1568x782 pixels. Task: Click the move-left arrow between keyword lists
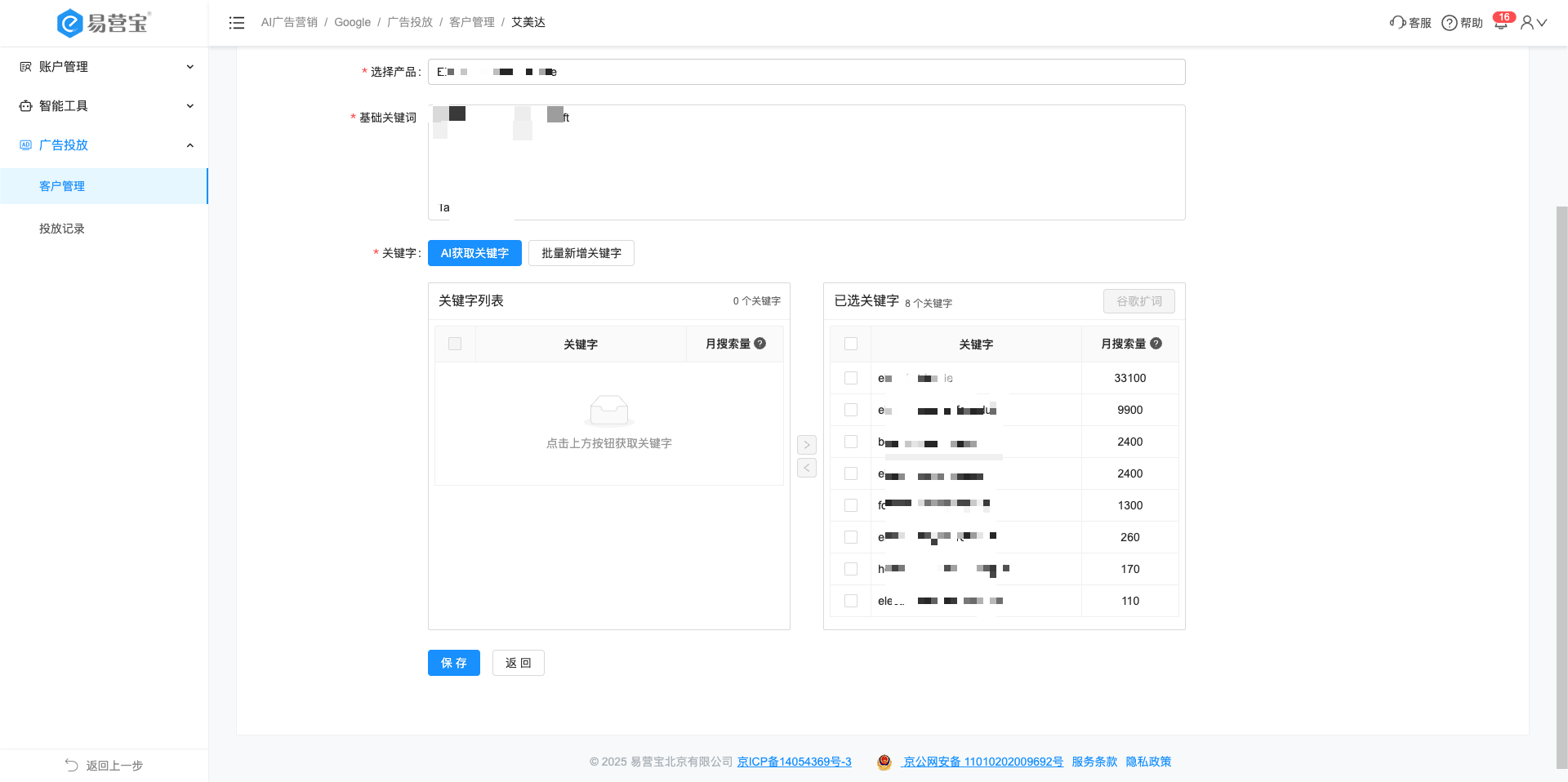806,468
